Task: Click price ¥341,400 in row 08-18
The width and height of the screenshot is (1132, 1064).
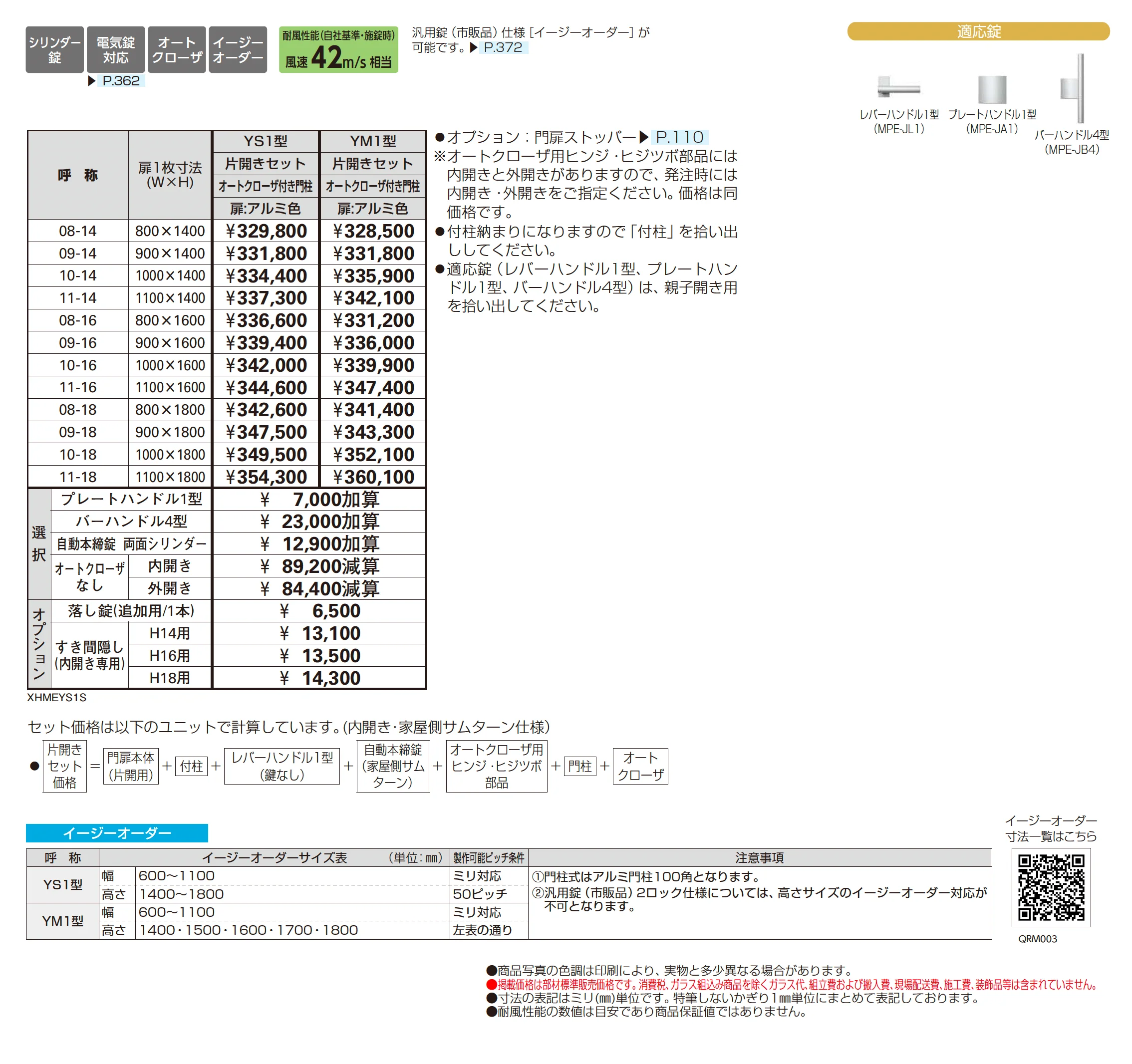Action: (373, 410)
